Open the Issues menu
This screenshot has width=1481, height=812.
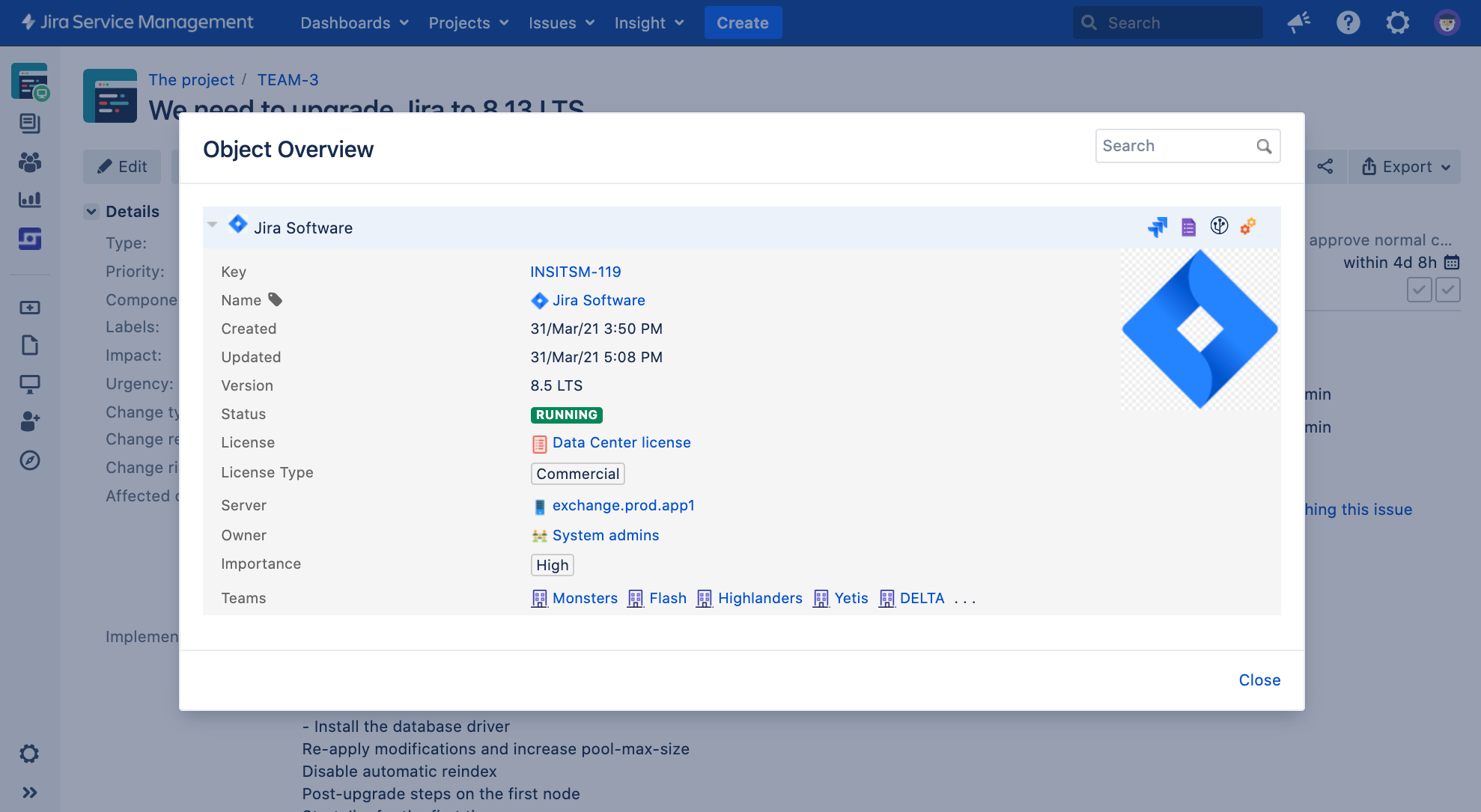click(x=561, y=22)
